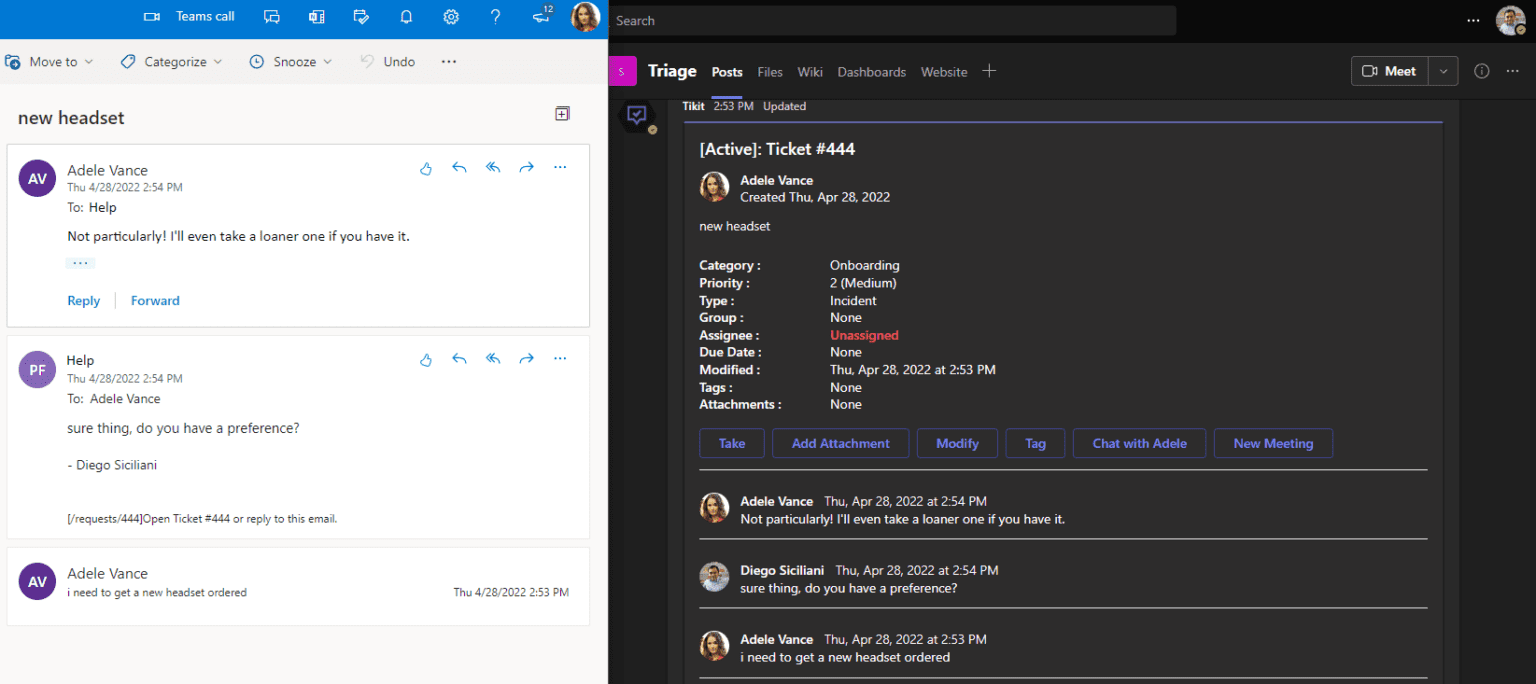Open the Outlook chat icon
The height and width of the screenshot is (684, 1536).
tap(271, 17)
